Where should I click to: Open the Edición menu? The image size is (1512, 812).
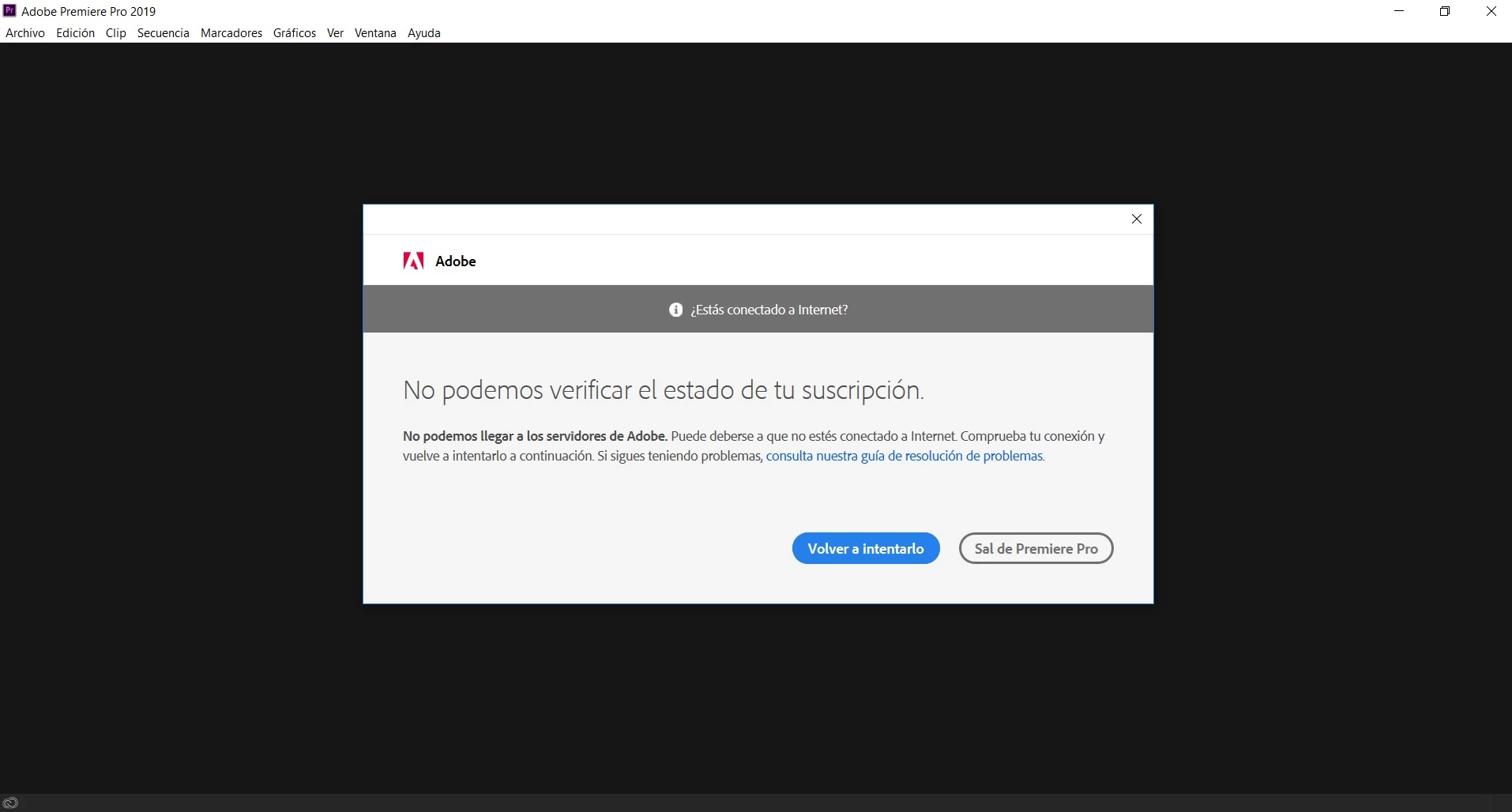pyautogui.click(x=75, y=33)
